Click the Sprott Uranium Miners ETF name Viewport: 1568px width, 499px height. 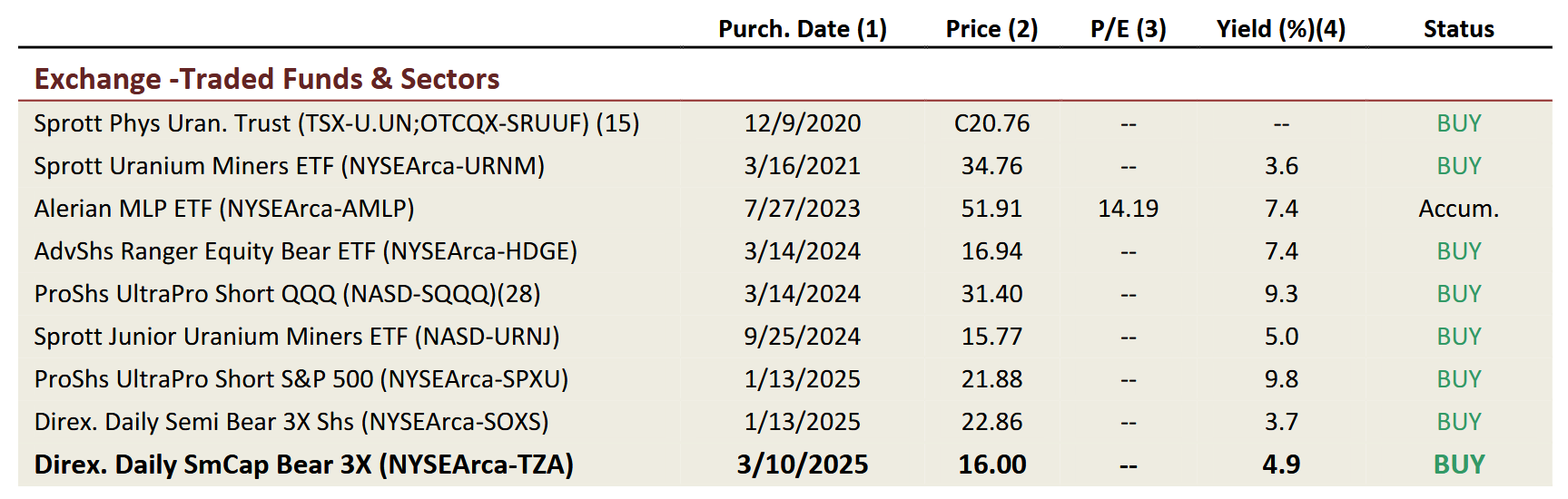[289, 166]
